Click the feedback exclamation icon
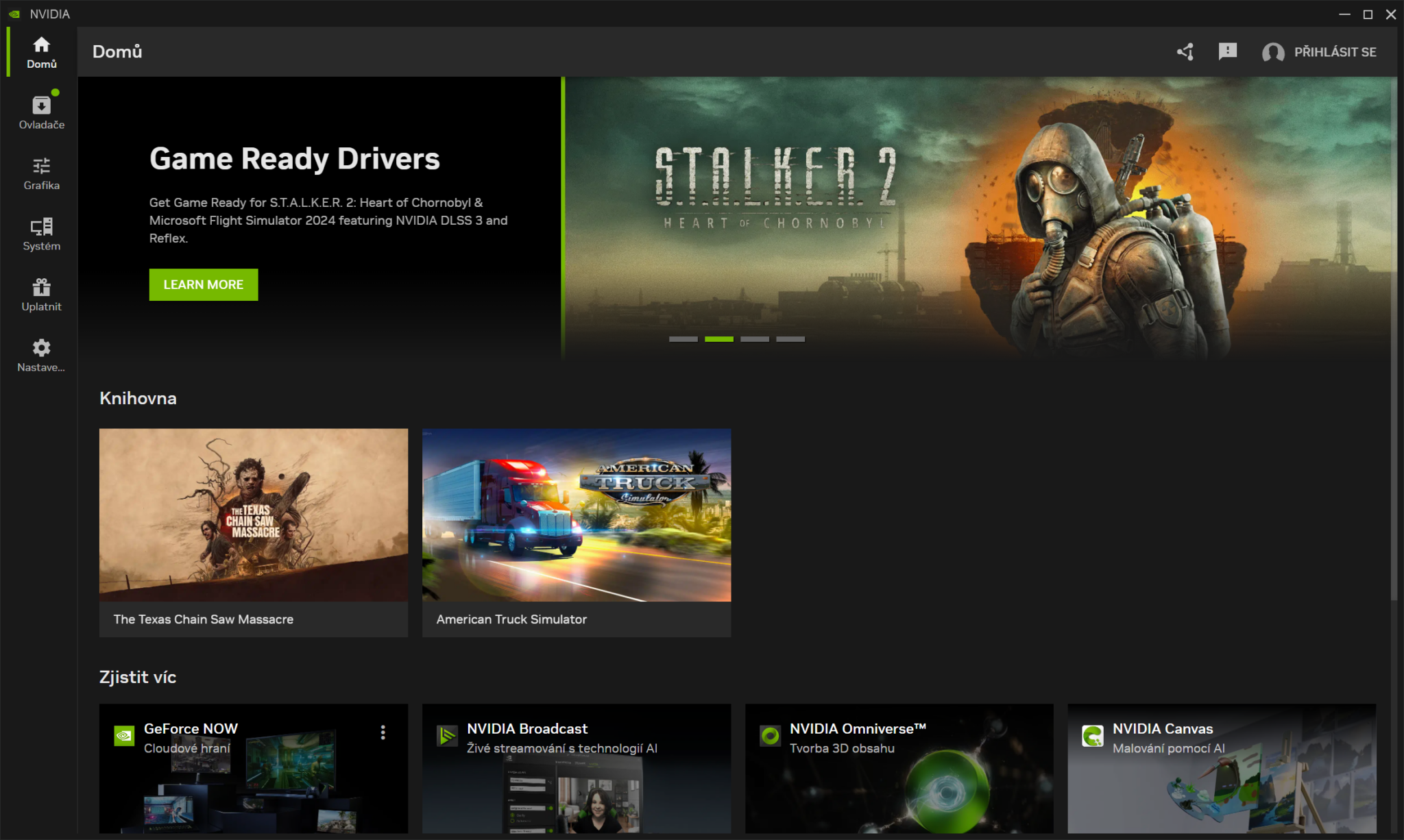This screenshot has height=840, width=1404. 1228,51
